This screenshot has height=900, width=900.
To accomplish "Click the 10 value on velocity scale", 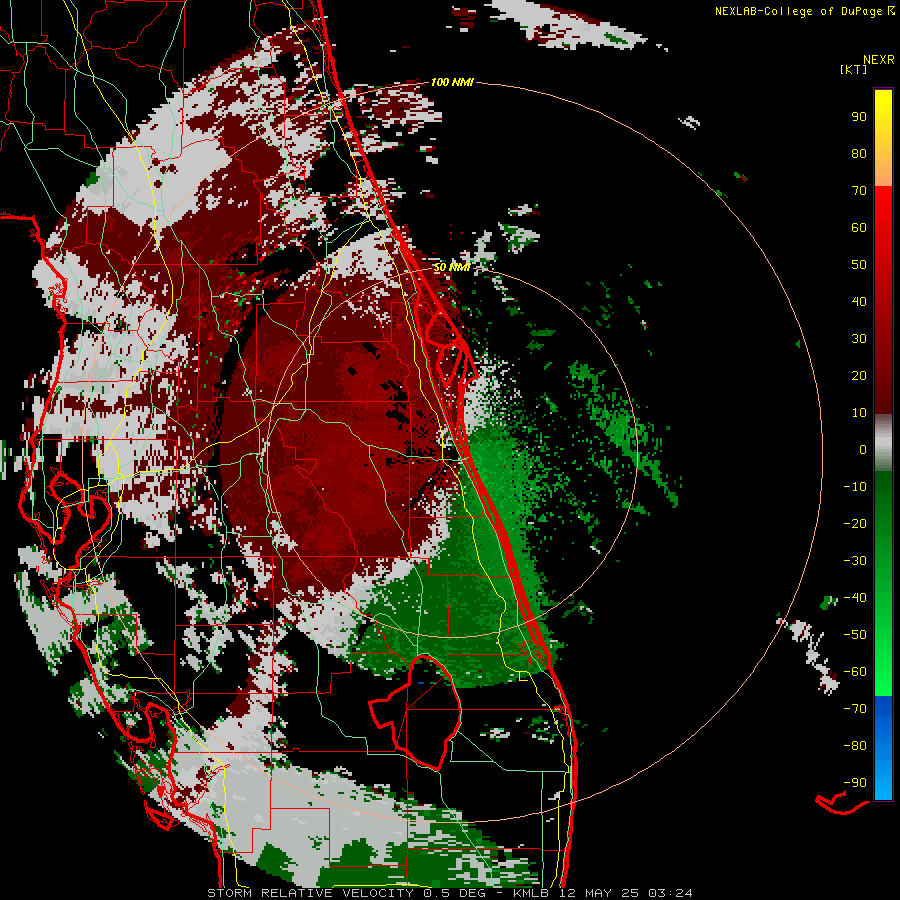I will 859,413.
